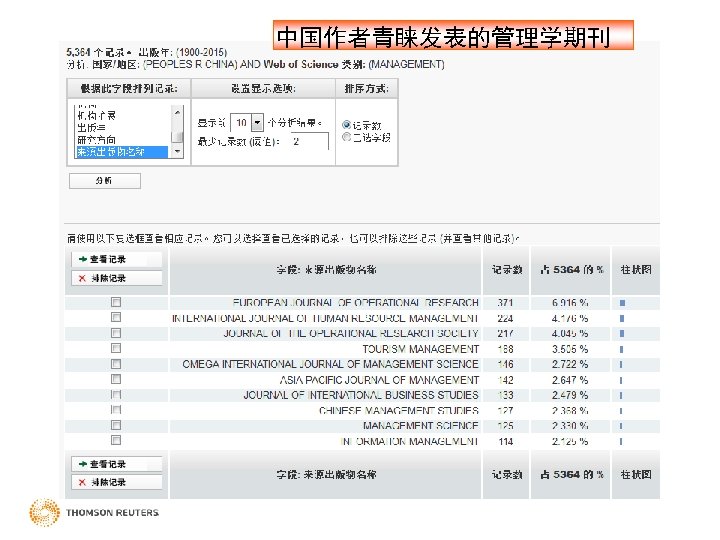Screen dimensions: 720x540
Task: Click bar chart bar for European Journal row
Action: click(622, 303)
